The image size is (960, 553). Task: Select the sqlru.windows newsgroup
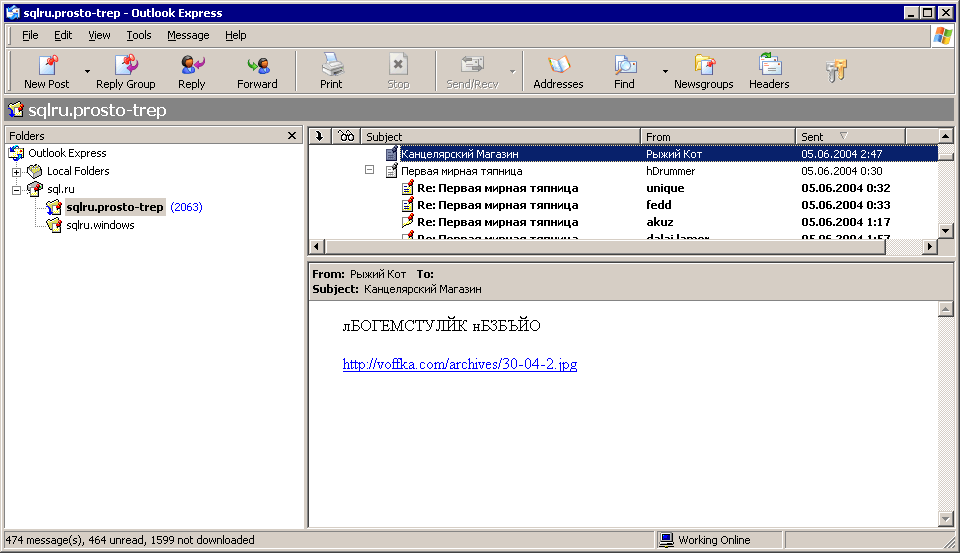(x=100, y=225)
